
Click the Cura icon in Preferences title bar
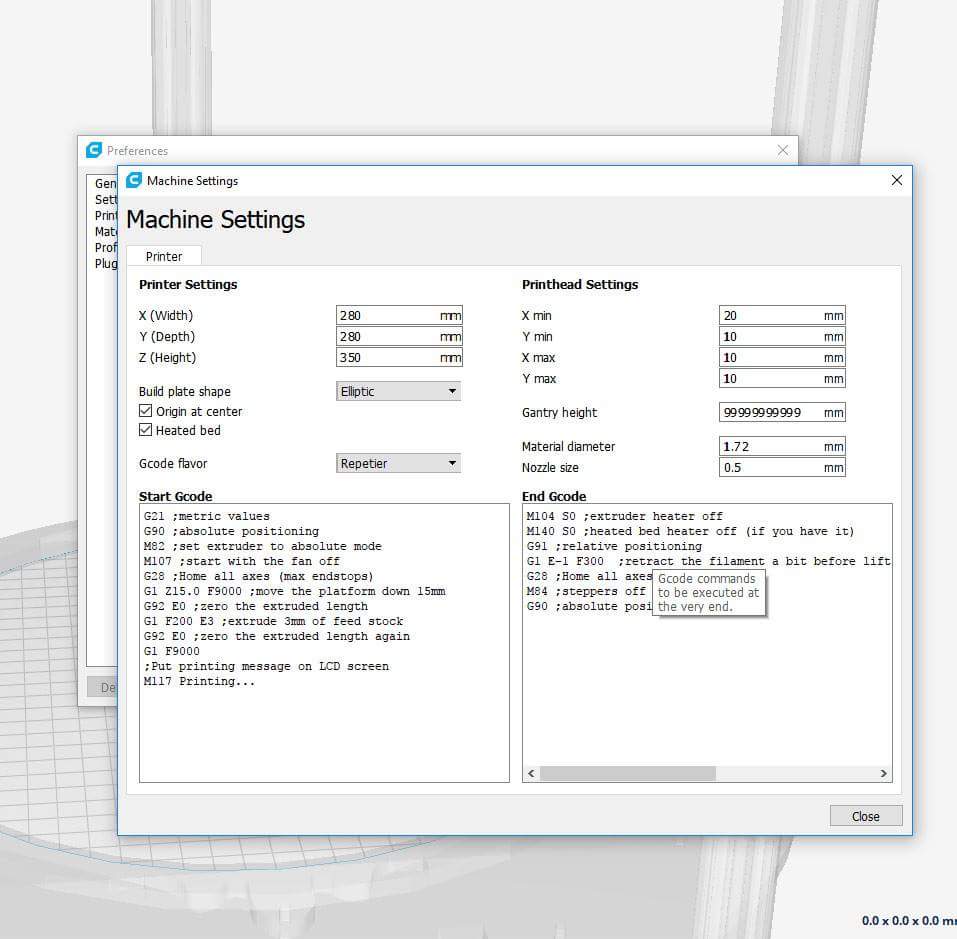[x=94, y=150]
